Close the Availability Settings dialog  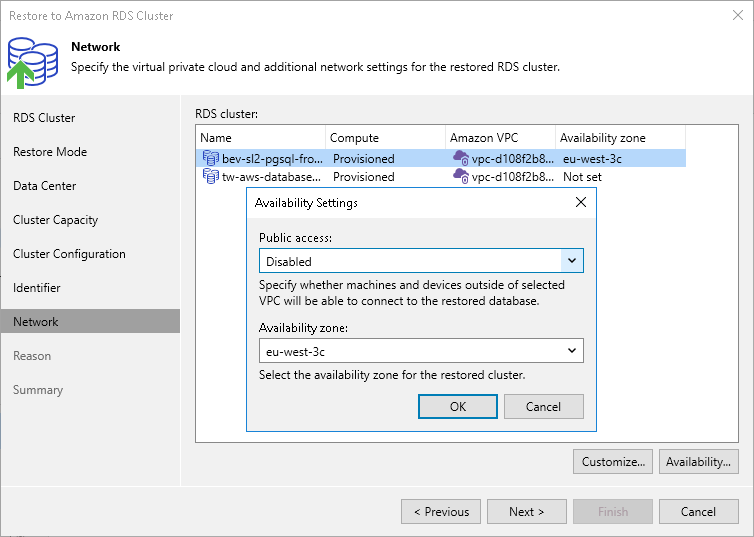tap(581, 203)
